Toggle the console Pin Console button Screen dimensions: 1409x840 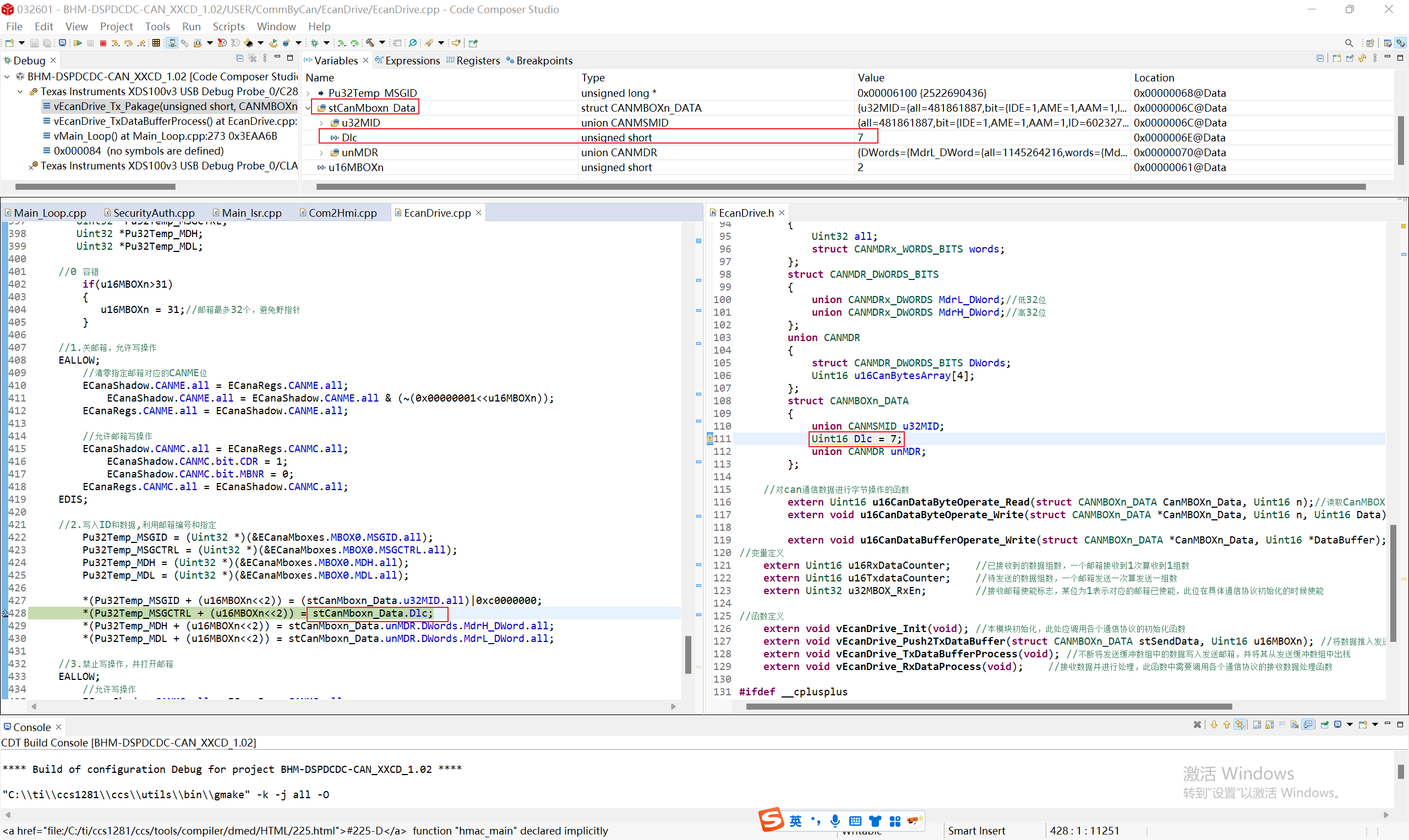(1325, 725)
